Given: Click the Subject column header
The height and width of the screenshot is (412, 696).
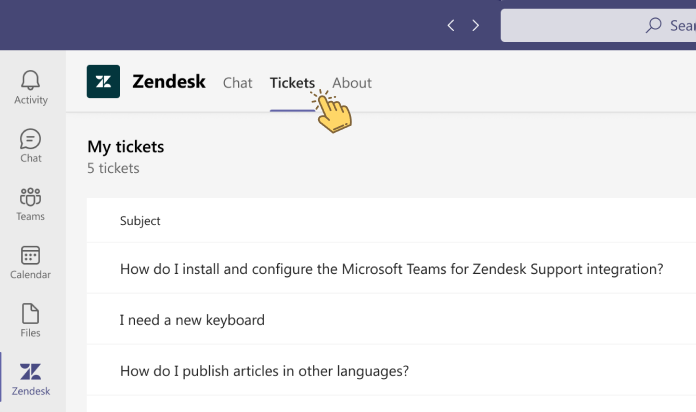Looking at the screenshot, I should coord(140,221).
